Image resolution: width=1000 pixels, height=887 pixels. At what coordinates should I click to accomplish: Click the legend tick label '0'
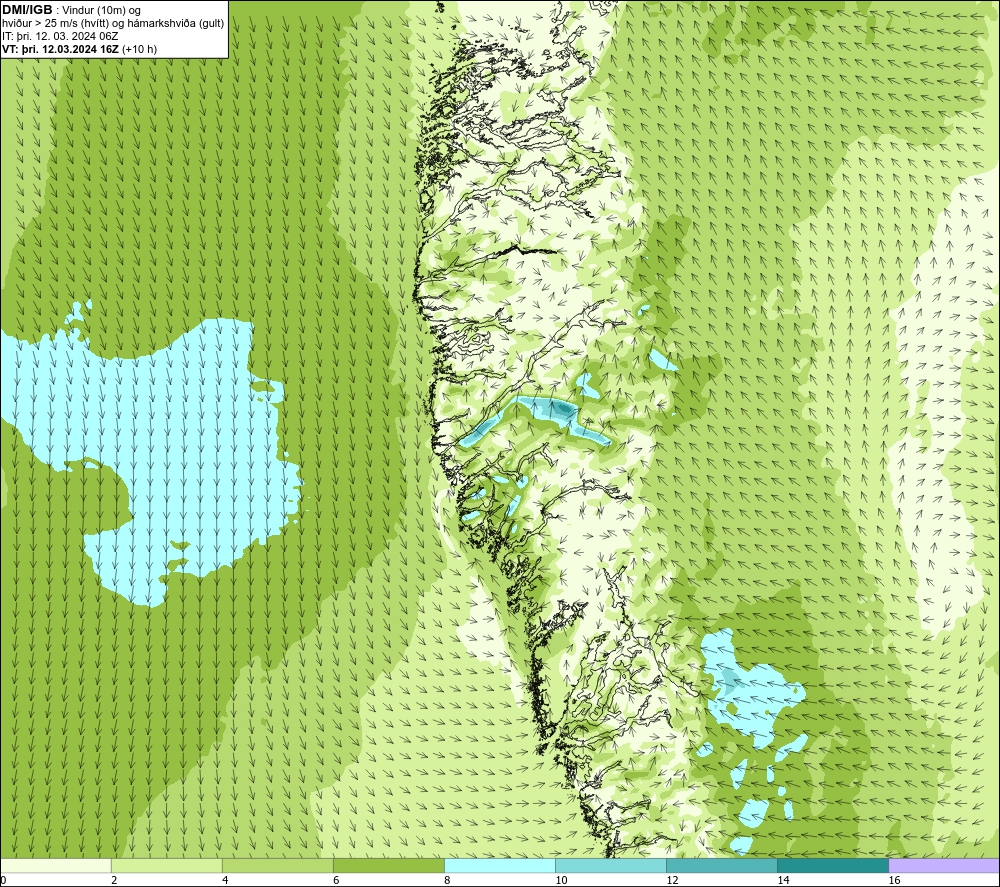pos(3,881)
